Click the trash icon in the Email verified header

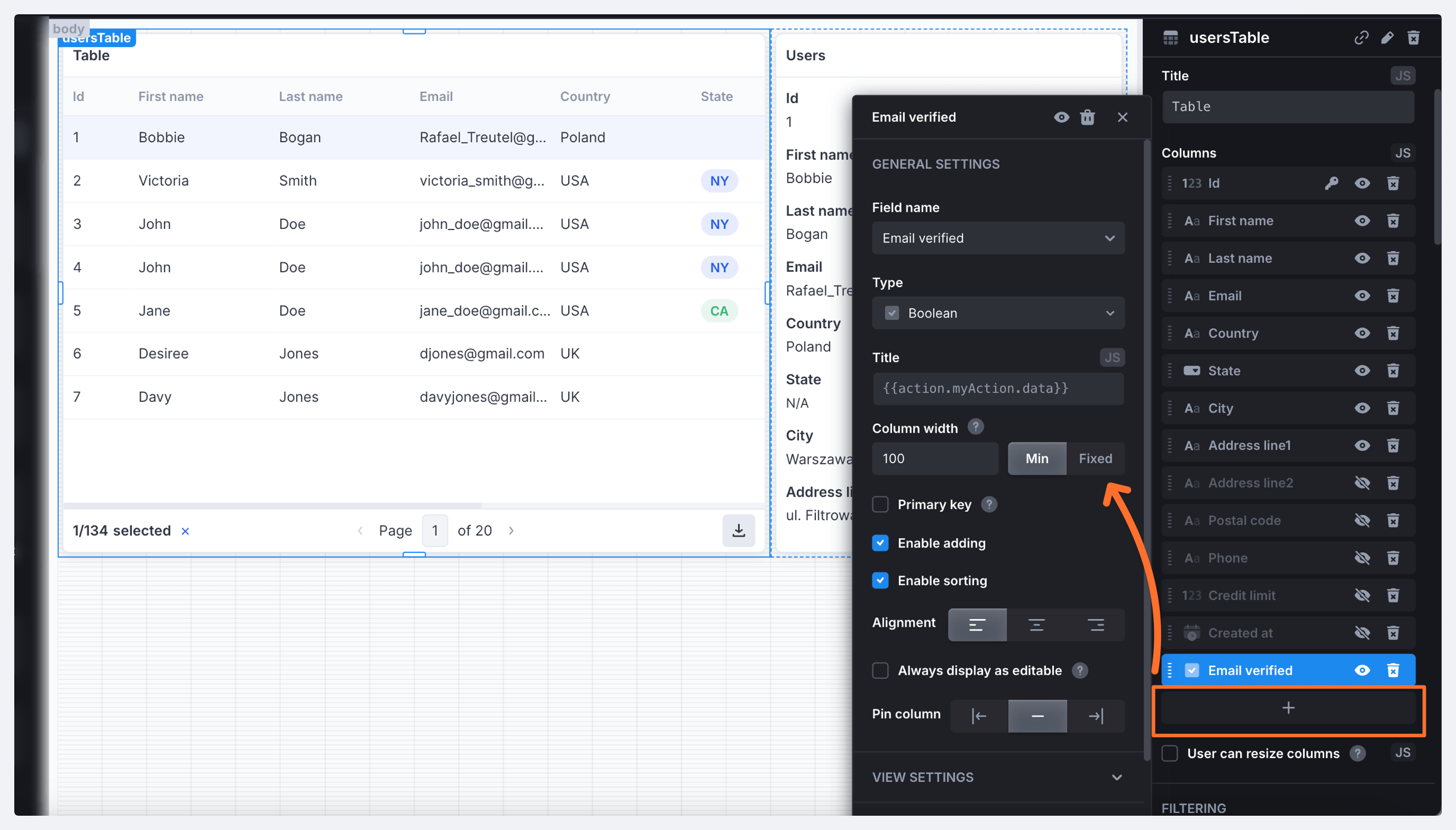[x=1087, y=117]
